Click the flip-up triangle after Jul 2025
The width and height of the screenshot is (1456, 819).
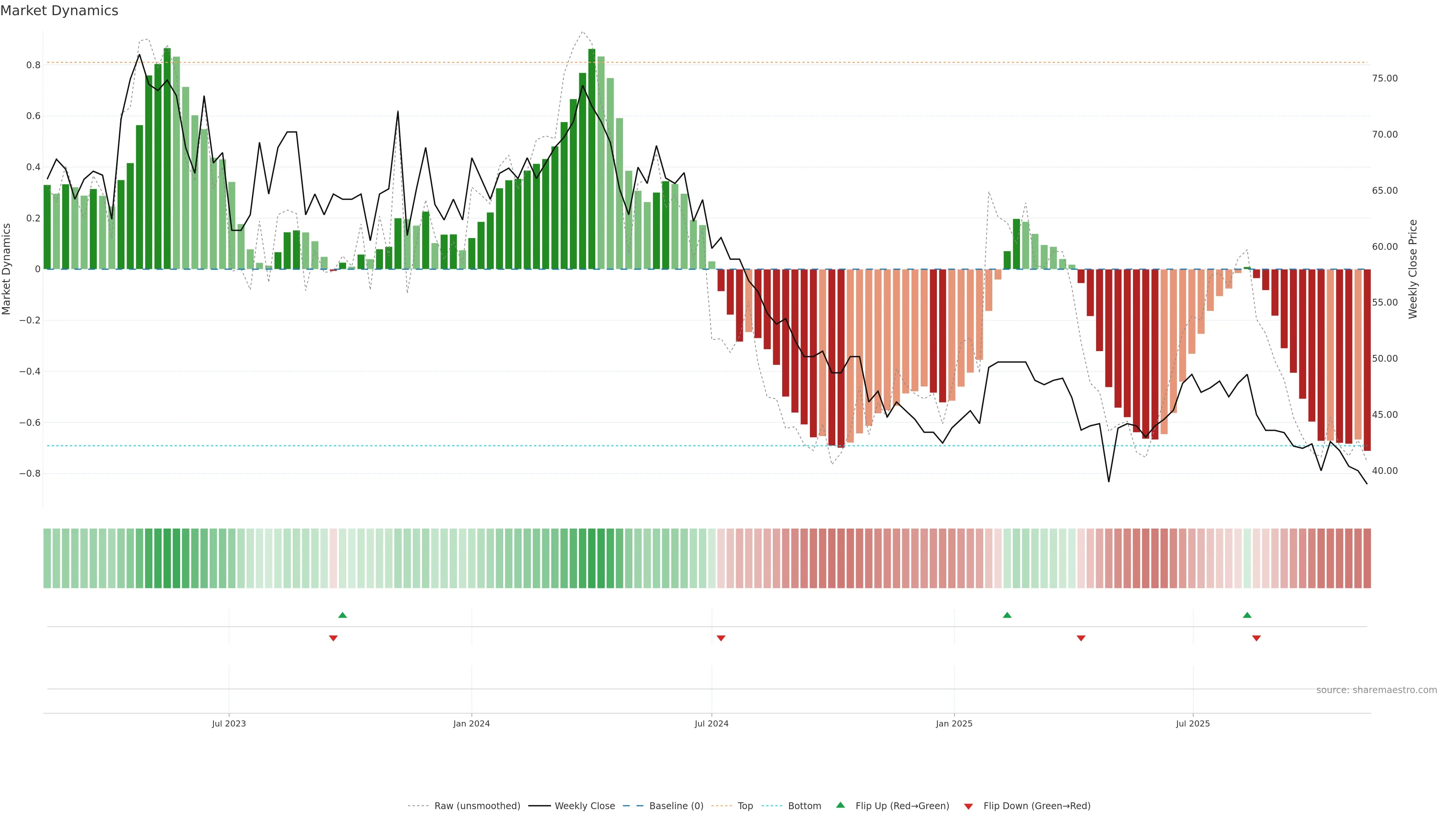pyautogui.click(x=1247, y=615)
